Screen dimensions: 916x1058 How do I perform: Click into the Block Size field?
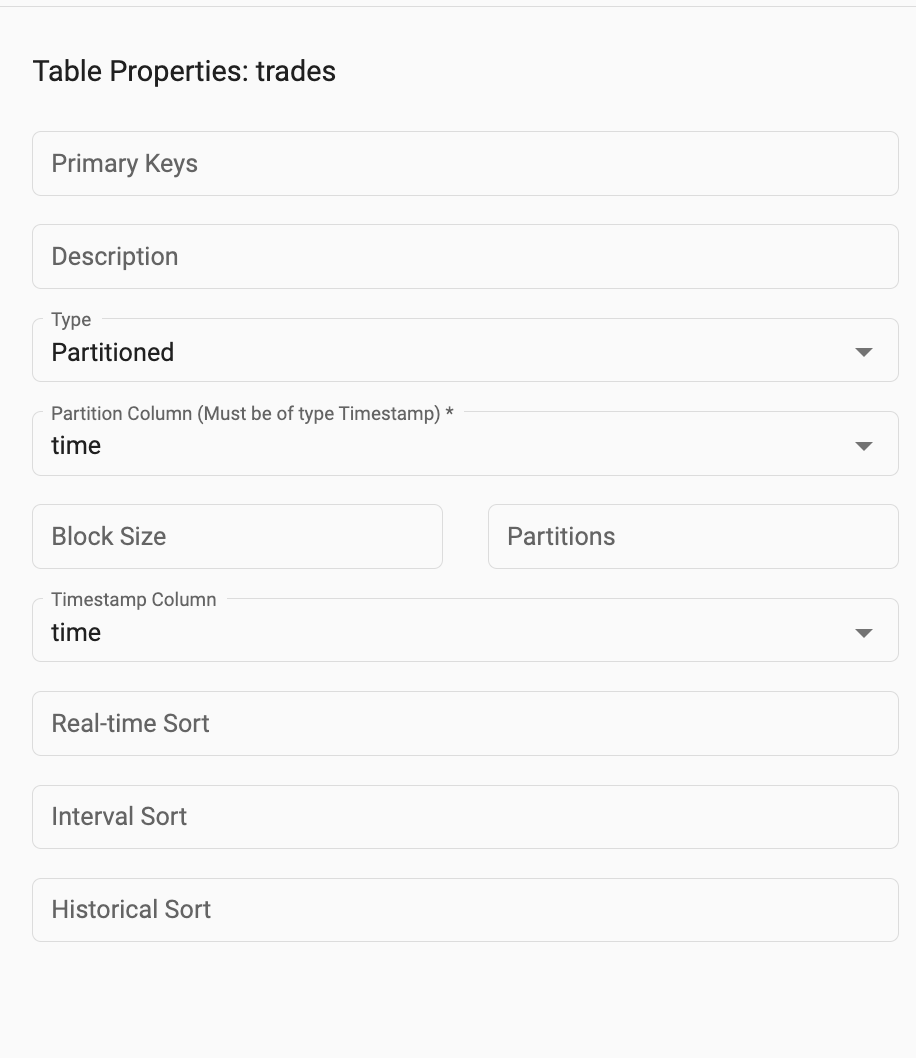tap(237, 537)
